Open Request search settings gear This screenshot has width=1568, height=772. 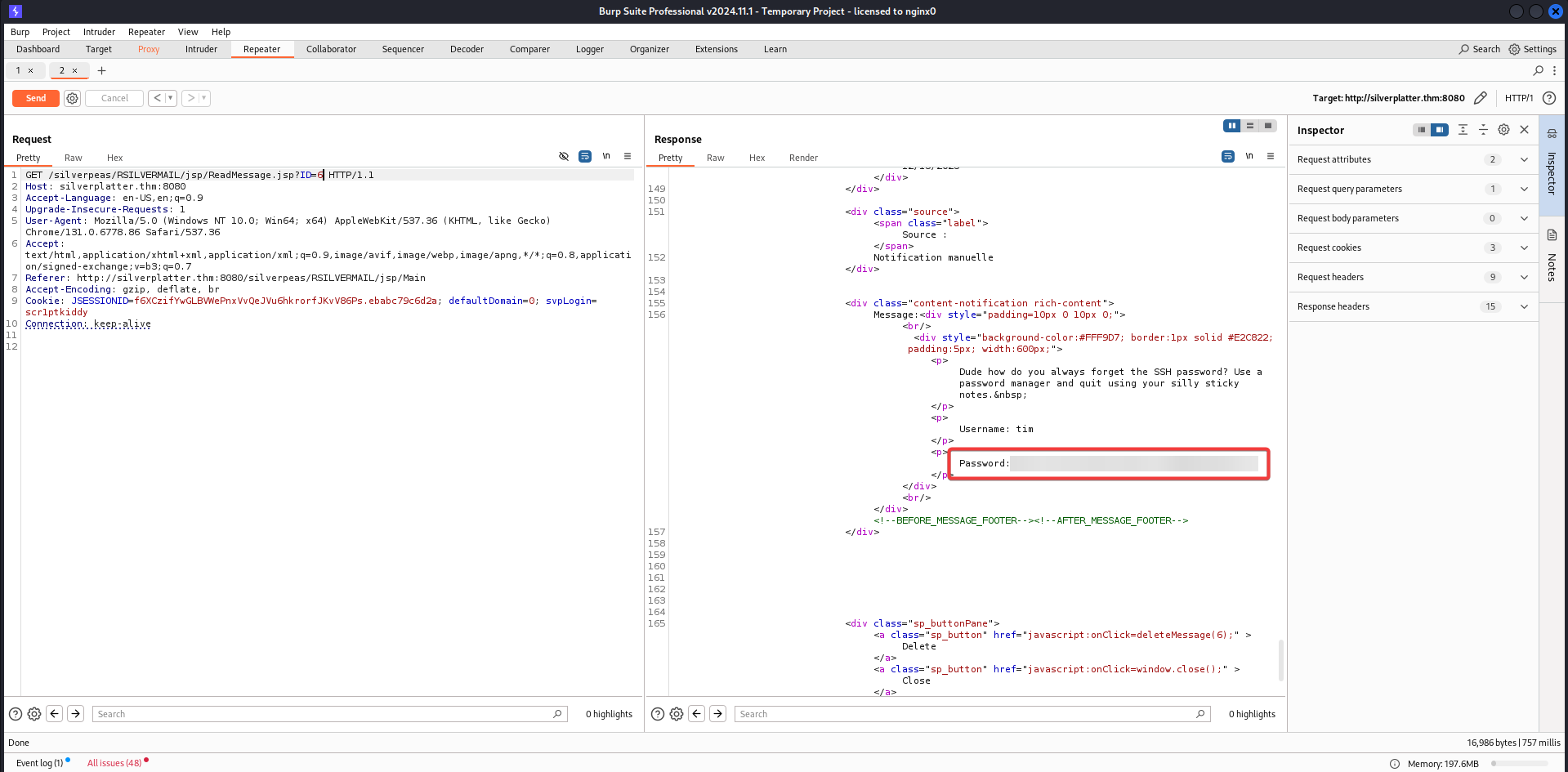tap(34, 714)
